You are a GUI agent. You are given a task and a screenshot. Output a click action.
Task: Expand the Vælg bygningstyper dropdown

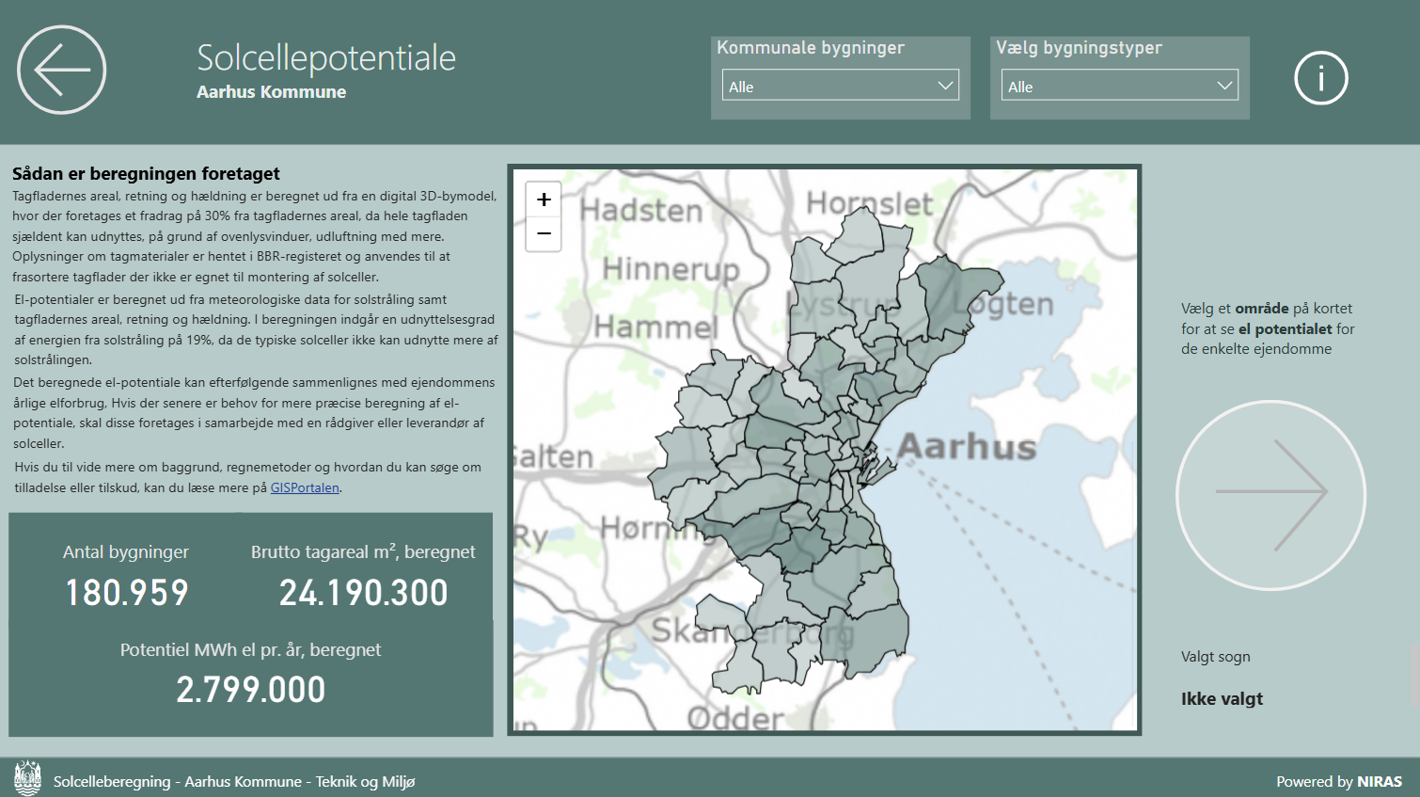(1119, 86)
